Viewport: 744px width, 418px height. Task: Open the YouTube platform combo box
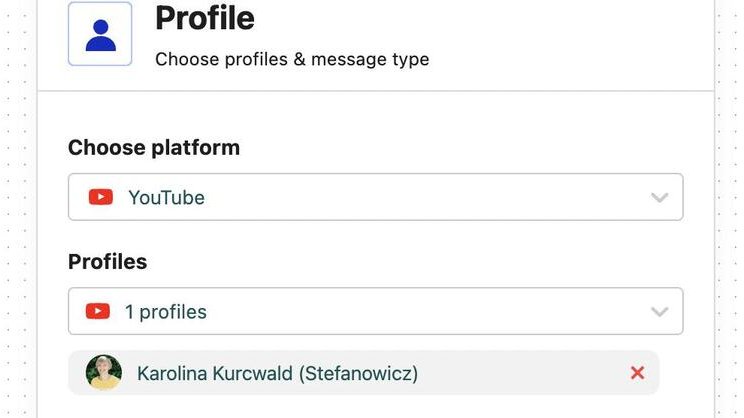(x=375, y=197)
